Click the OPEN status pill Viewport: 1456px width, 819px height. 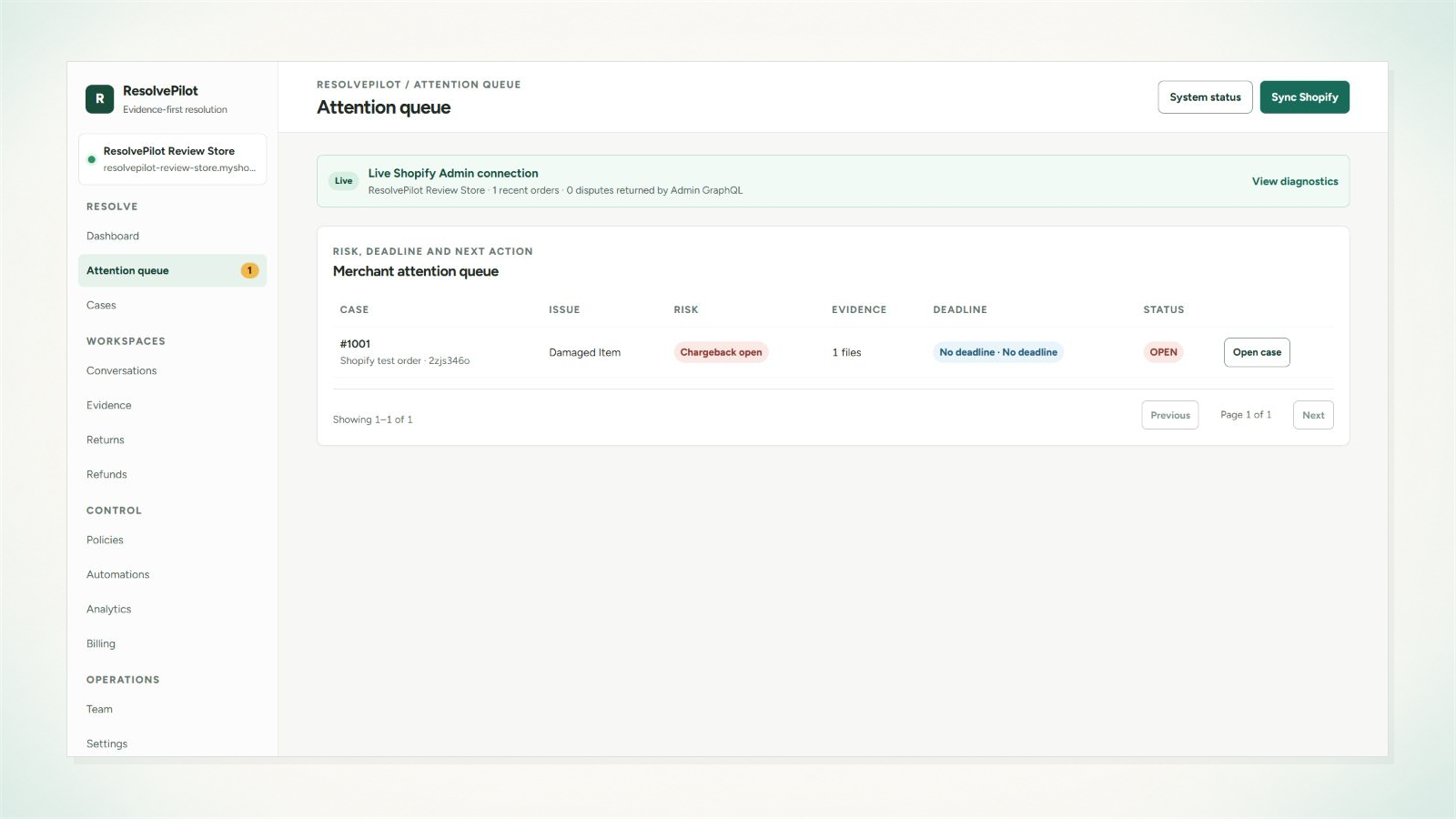(x=1163, y=352)
